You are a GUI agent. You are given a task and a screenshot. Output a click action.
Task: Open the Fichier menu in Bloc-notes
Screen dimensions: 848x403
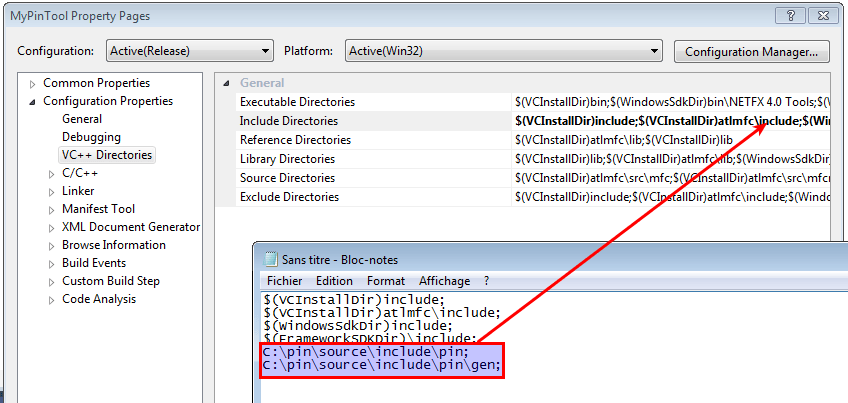284,281
